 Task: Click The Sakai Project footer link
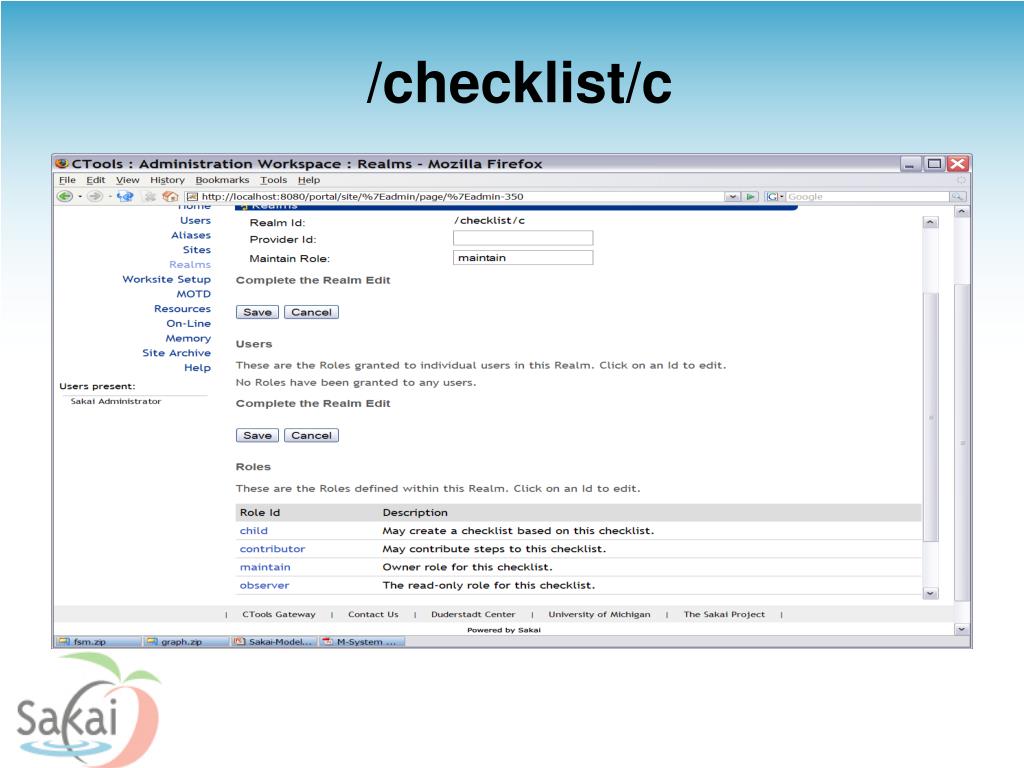tap(724, 615)
